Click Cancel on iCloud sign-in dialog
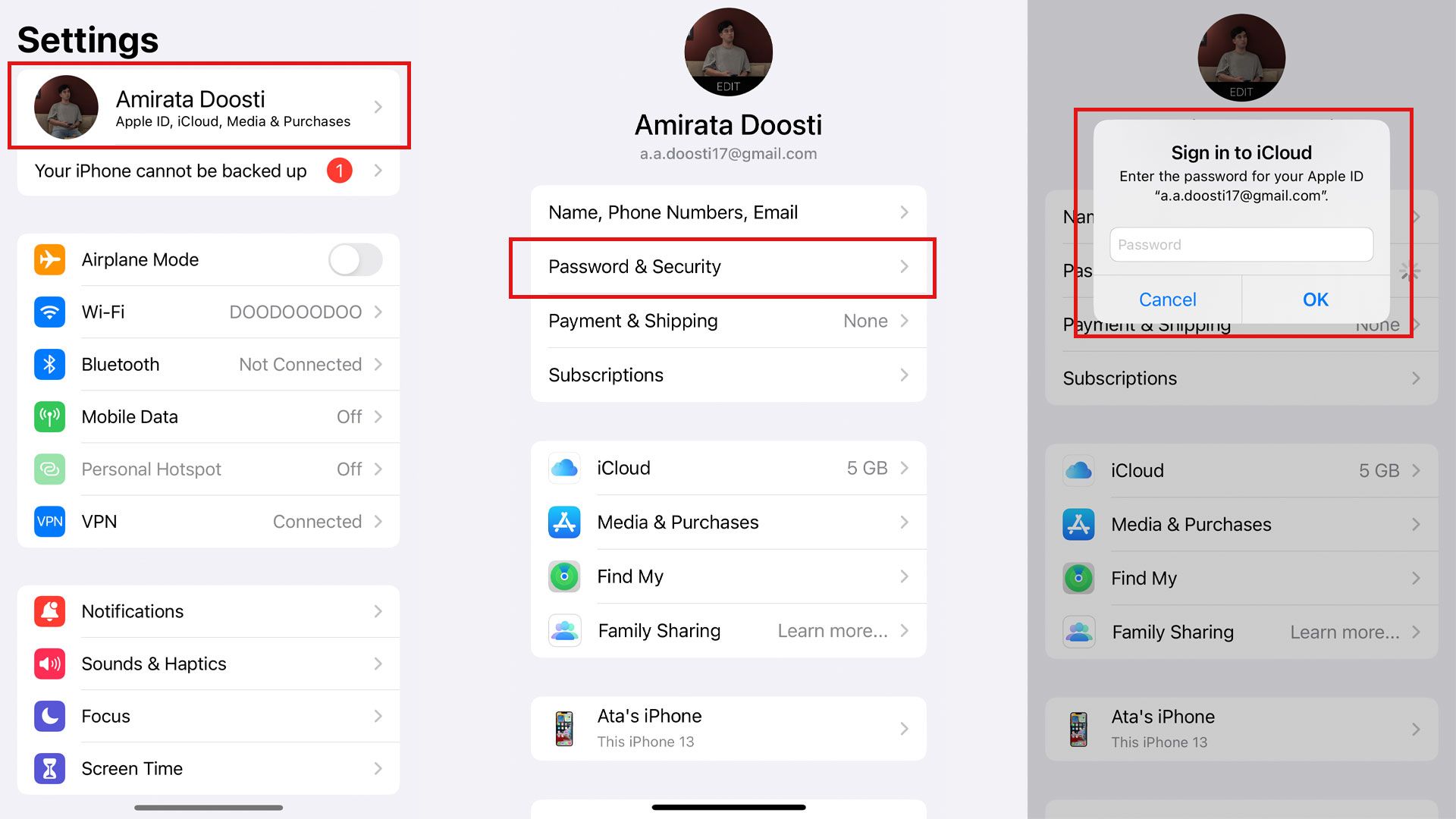Image resolution: width=1456 pixels, height=819 pixels. (x=1168, y=298)
